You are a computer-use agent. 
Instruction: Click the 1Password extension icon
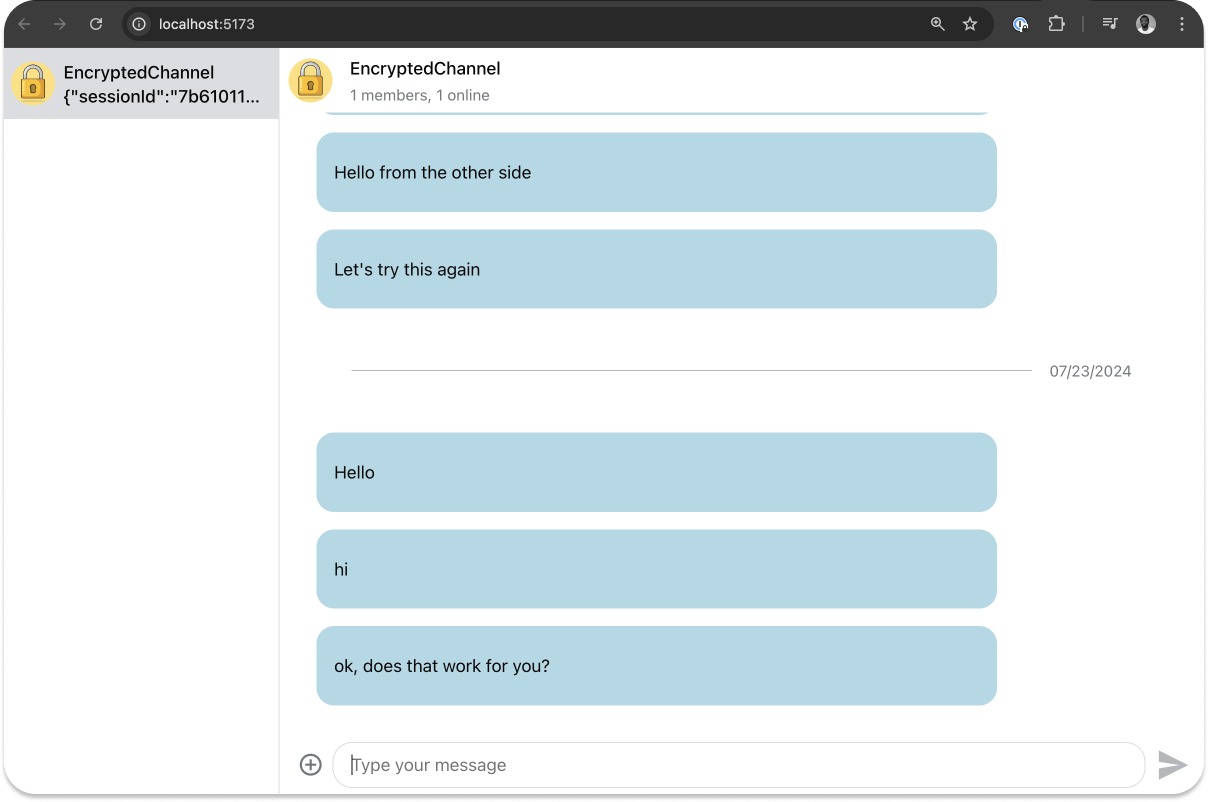[x=1020, y=24]
